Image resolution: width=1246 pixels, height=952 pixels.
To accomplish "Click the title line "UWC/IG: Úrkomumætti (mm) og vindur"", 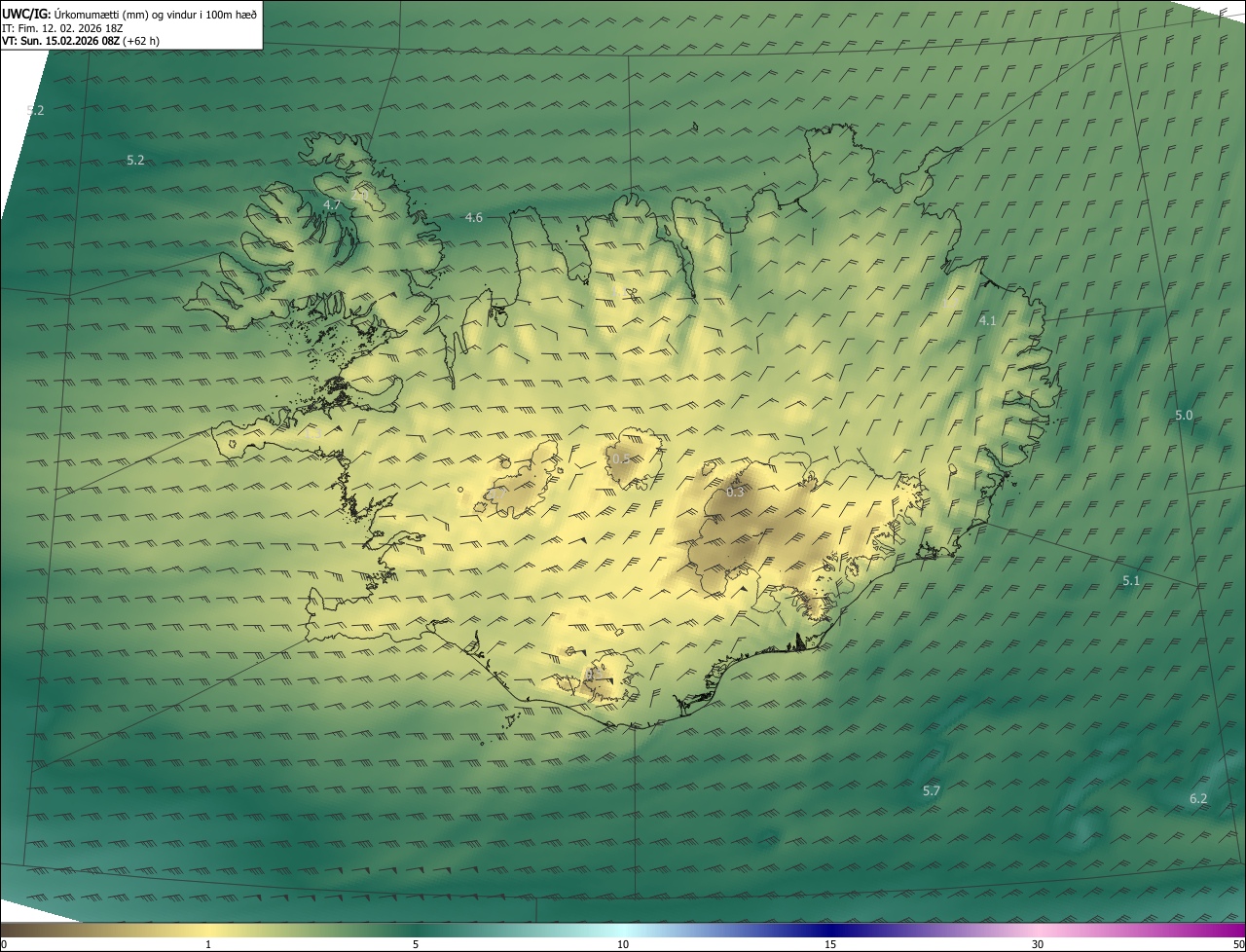I will point(130,14).
